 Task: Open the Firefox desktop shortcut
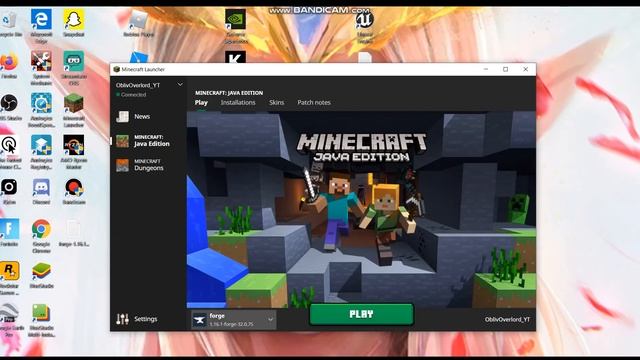[x=9, y=65]
